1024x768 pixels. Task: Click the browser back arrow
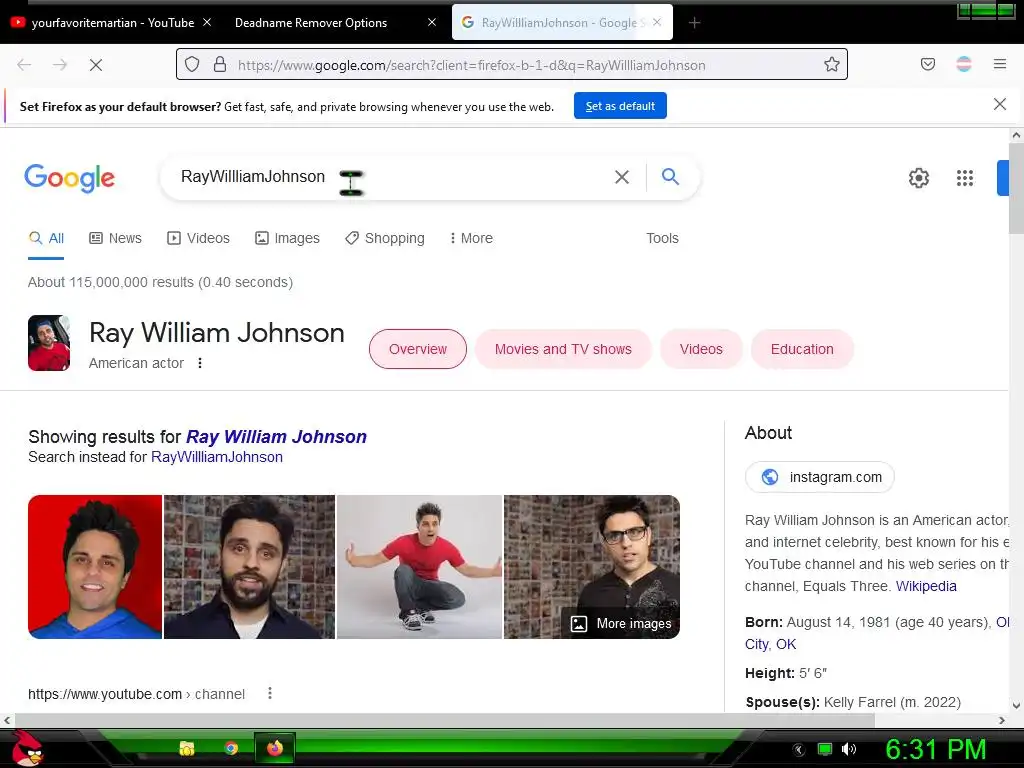24,65
